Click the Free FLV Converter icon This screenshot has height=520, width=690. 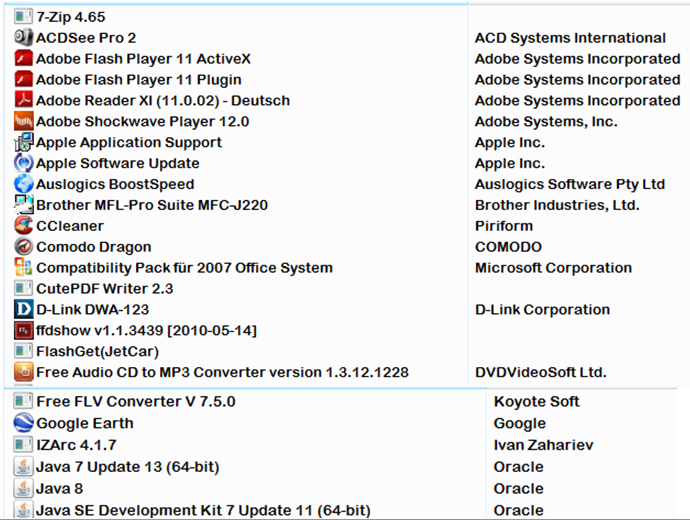(23, 401)
